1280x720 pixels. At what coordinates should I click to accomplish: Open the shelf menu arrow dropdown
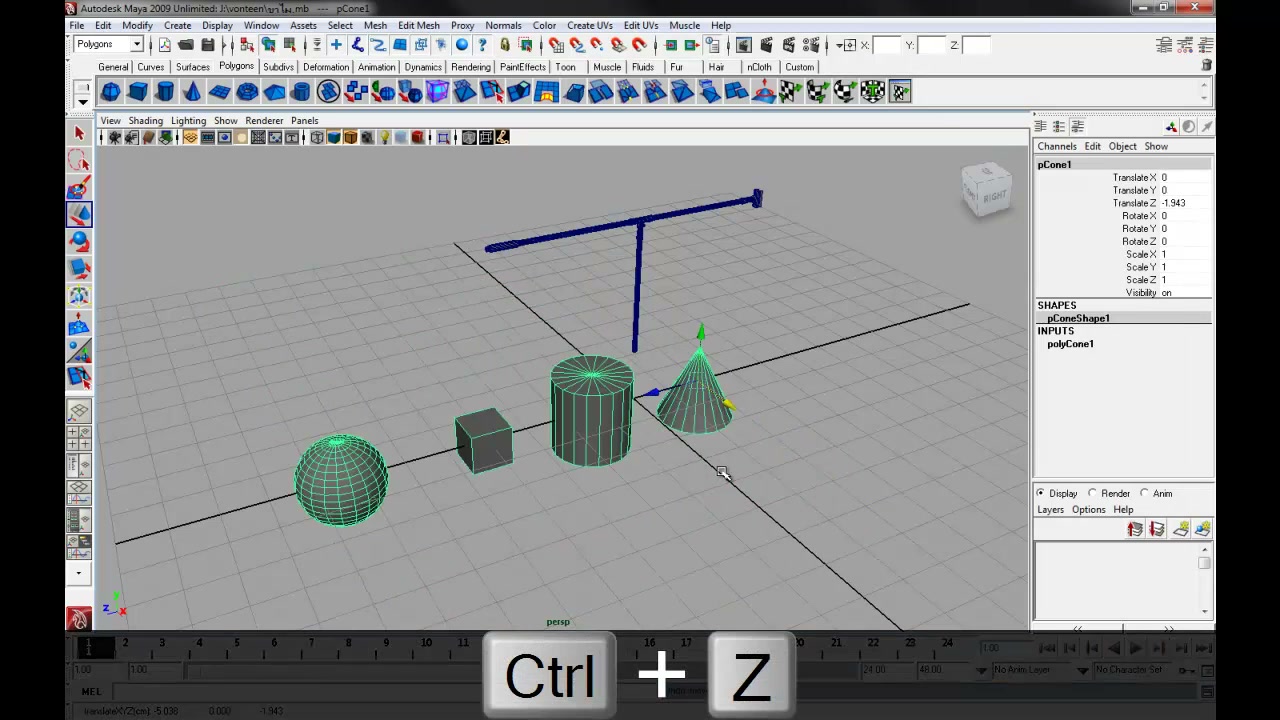pyautogui.click(x=83, y=100)
